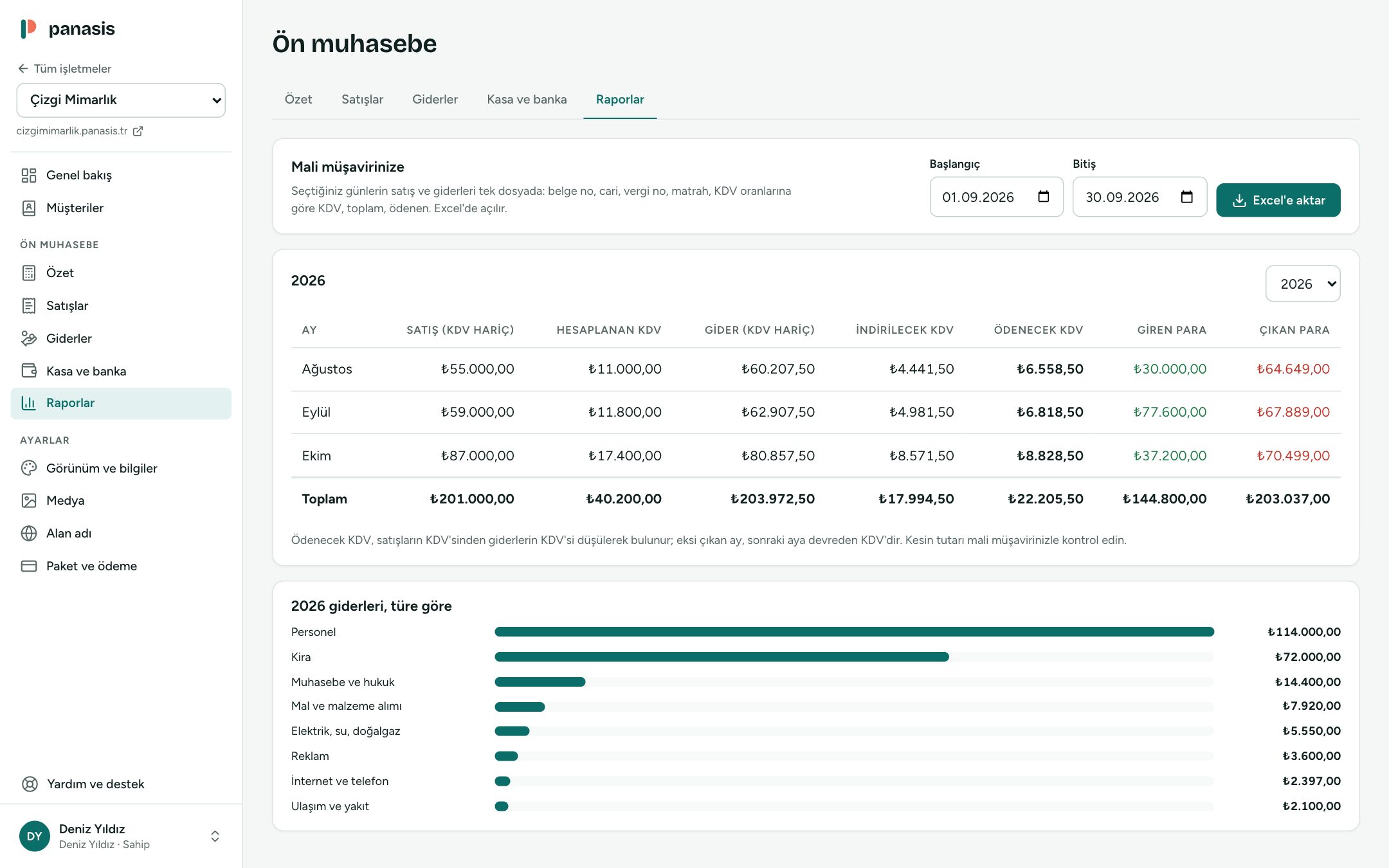
Task: Click the Muhasebe ve hukuk amount ₺14.400,00
Action: click(x=1308, y=682)
